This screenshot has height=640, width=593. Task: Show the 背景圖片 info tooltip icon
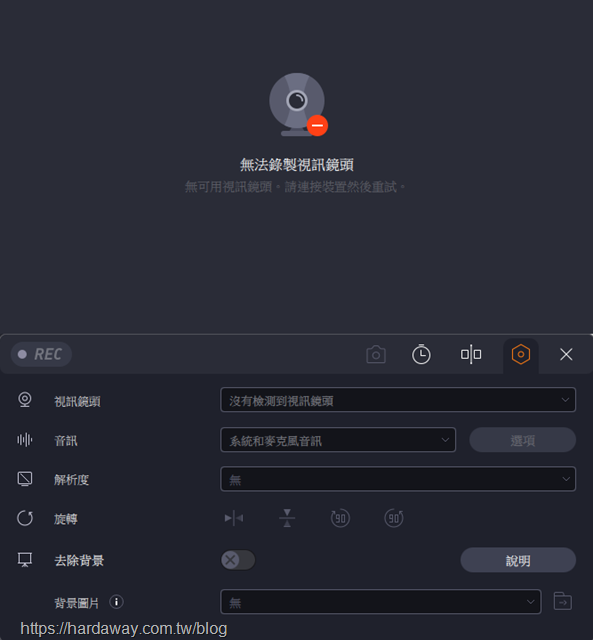coord(116,602)
